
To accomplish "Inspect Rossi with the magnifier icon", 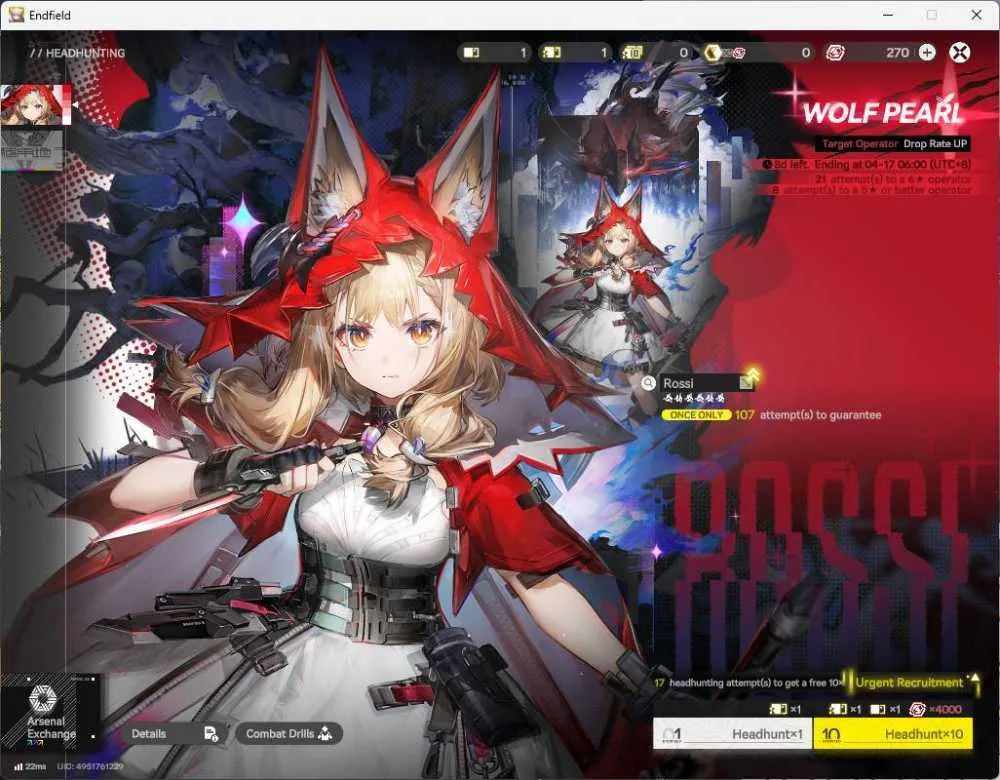I will 648,383.
